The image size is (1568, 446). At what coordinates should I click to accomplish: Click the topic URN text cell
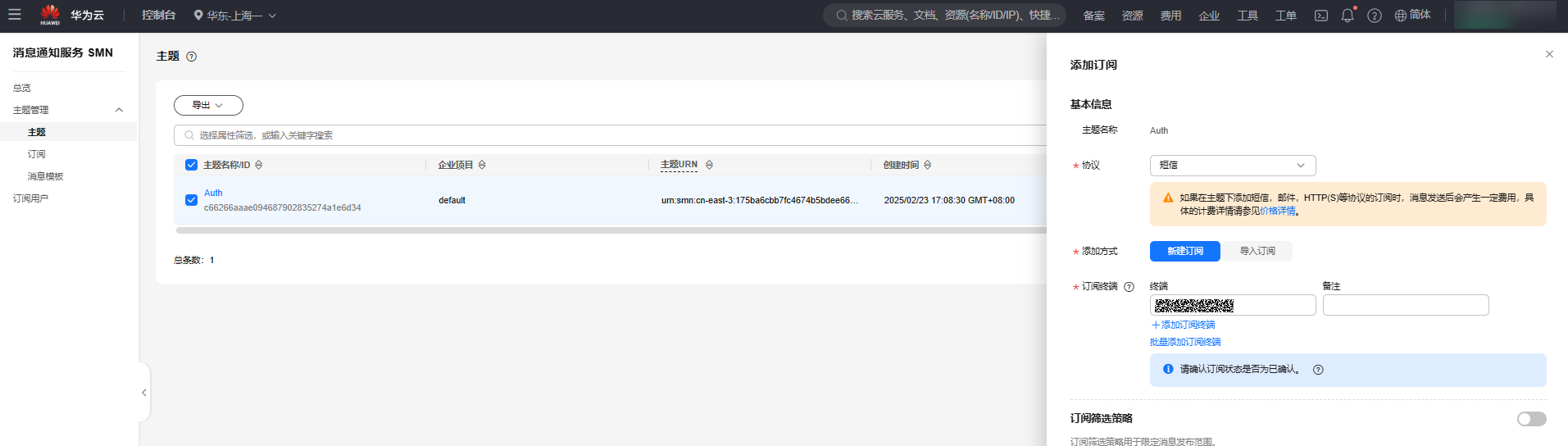point(760,200)
